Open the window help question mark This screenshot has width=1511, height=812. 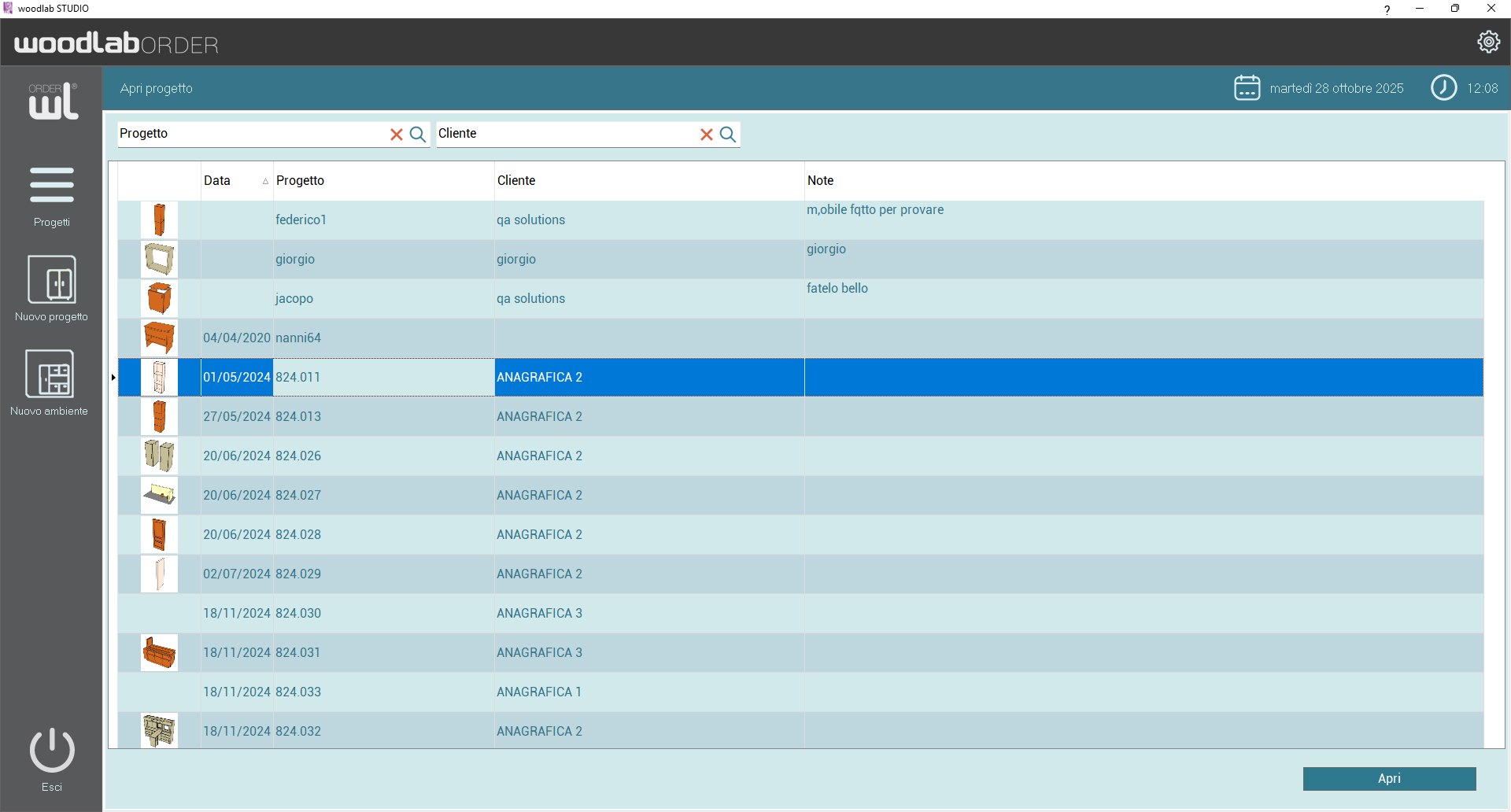[x=1387, y=9]
